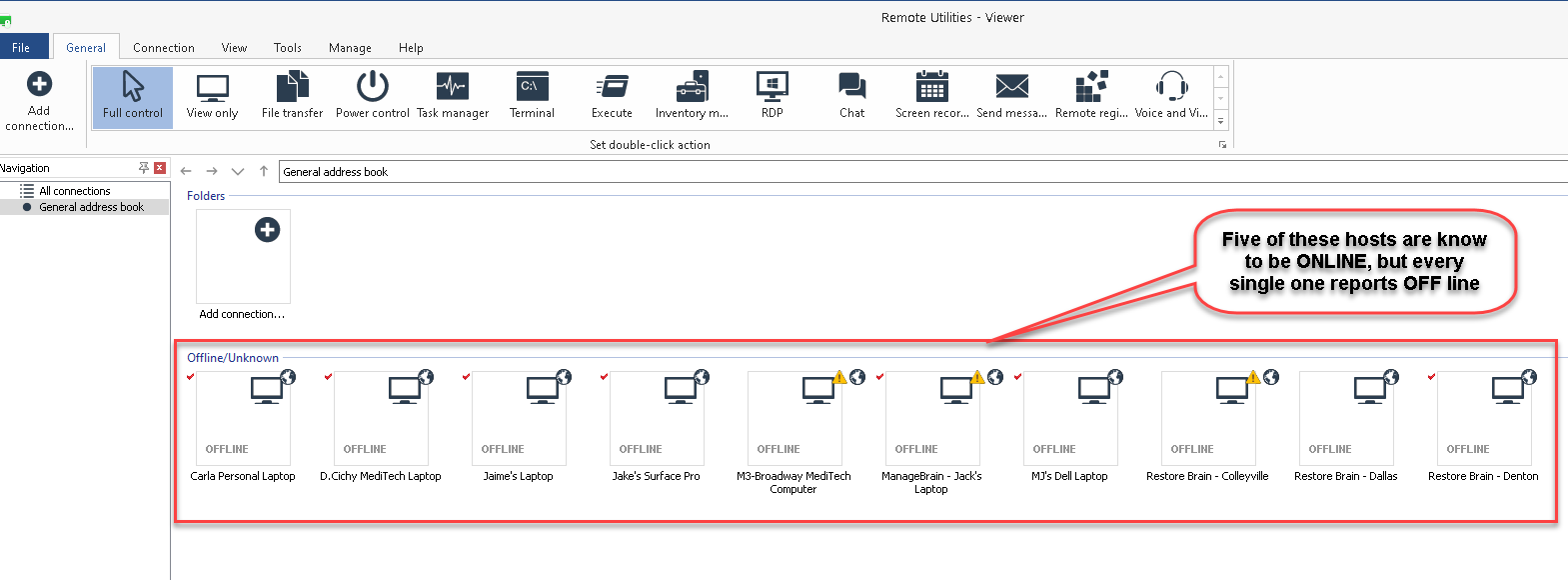Screen dimensions: 1568x580
Task: Select All connections in Navigation tree
Action: tap(74, 191)
